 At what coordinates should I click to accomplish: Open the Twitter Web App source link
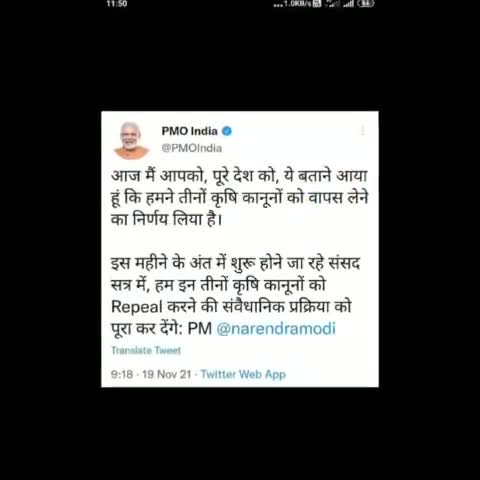pyautogui.click(x=243, y=374)
